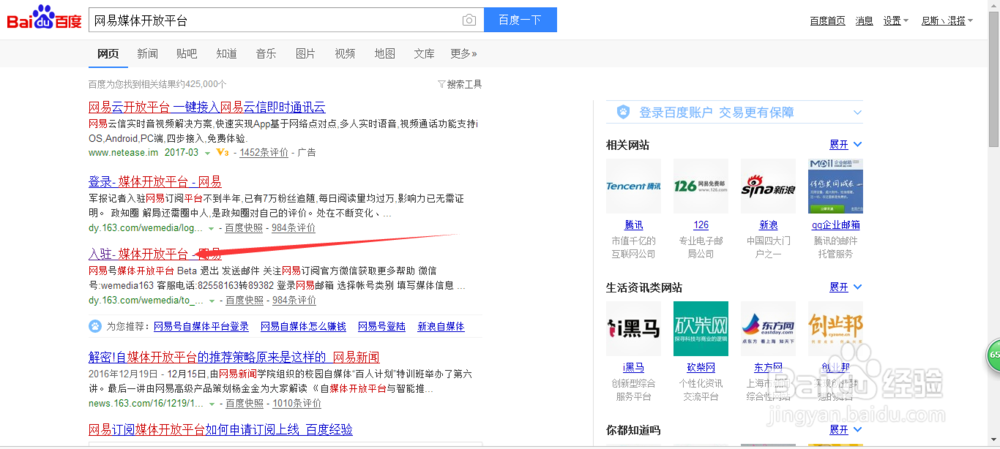1000x449 pixels.
Task: Open 1010条评价 reviews link
Action: pos(297,404)
